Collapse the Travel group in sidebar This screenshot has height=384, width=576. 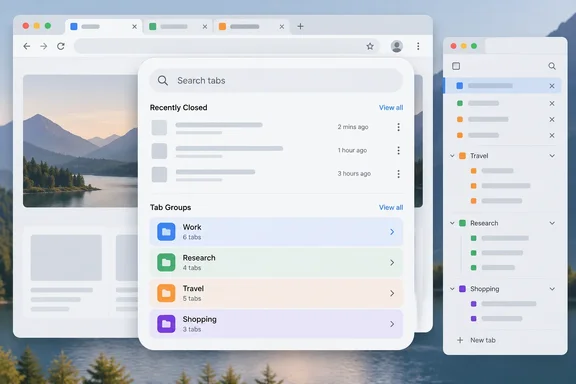[x=452, y=156]
